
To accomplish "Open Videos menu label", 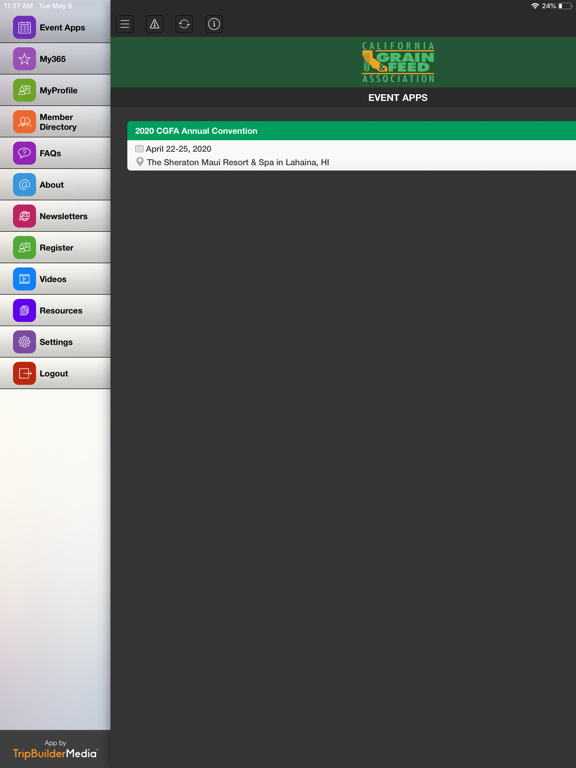I will pos(53,279).
